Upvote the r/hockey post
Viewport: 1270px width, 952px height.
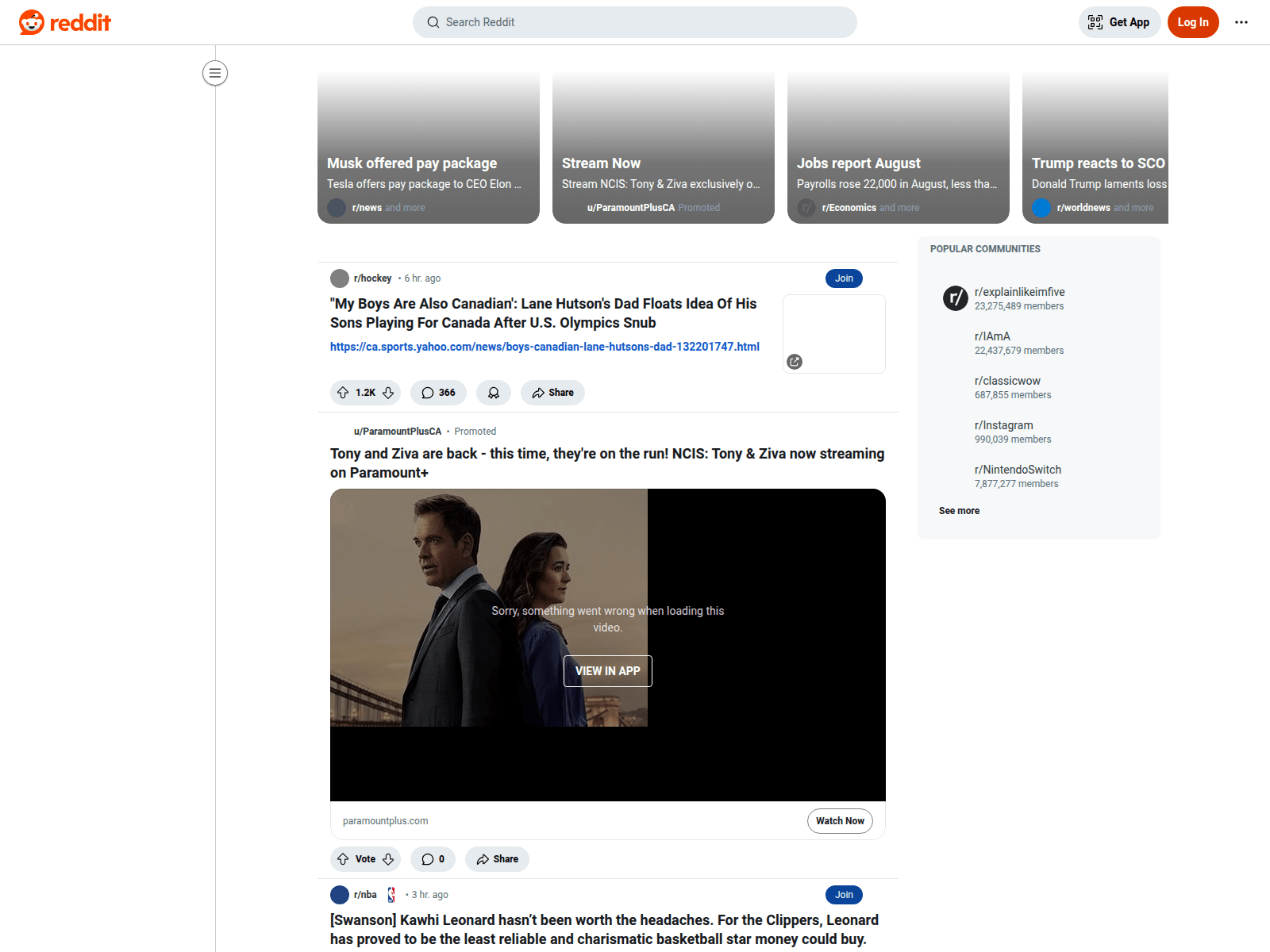(x=343, y=393)
